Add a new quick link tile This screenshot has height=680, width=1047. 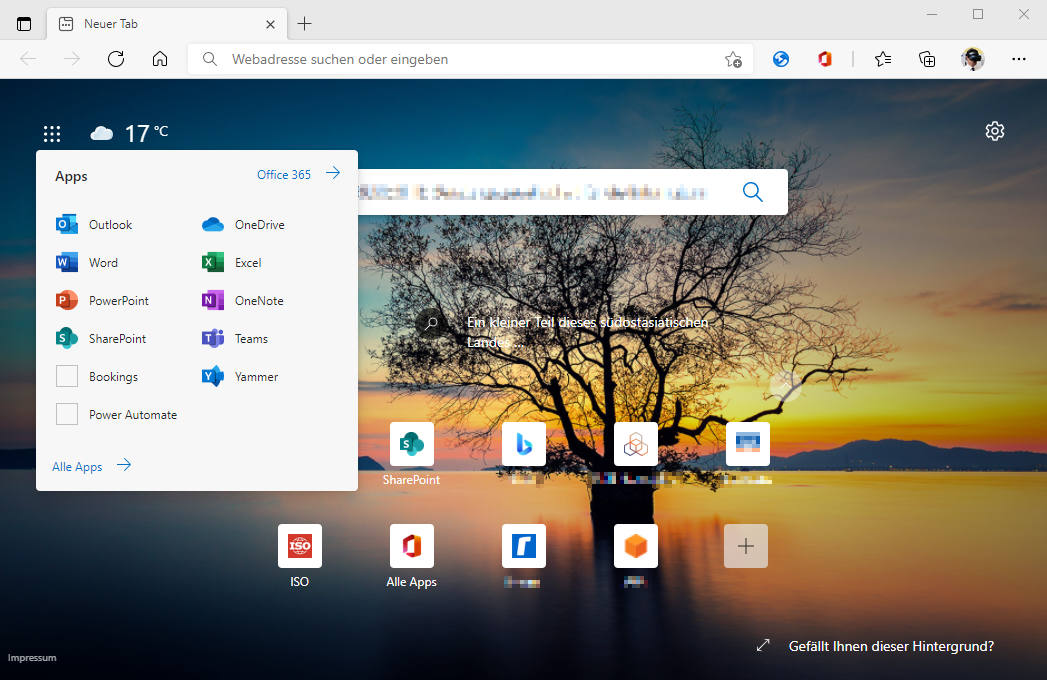tap(745, 546)
